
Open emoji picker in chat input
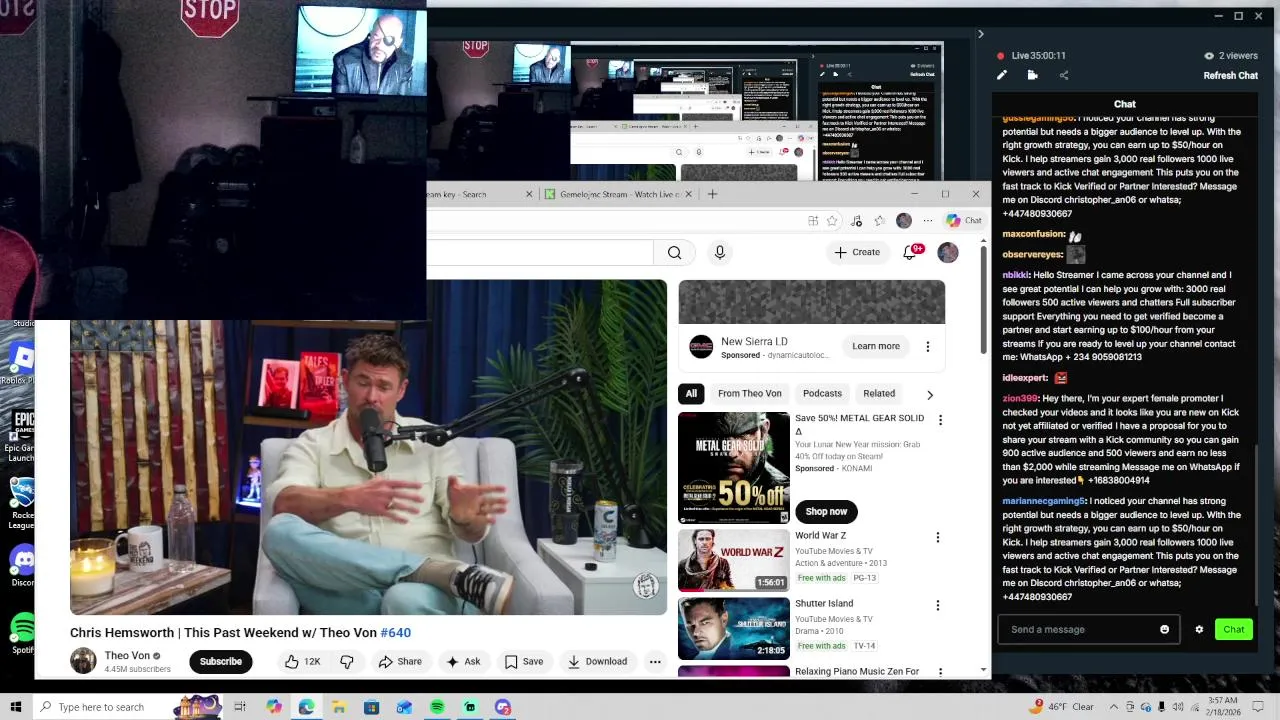tap(1164, 630)
